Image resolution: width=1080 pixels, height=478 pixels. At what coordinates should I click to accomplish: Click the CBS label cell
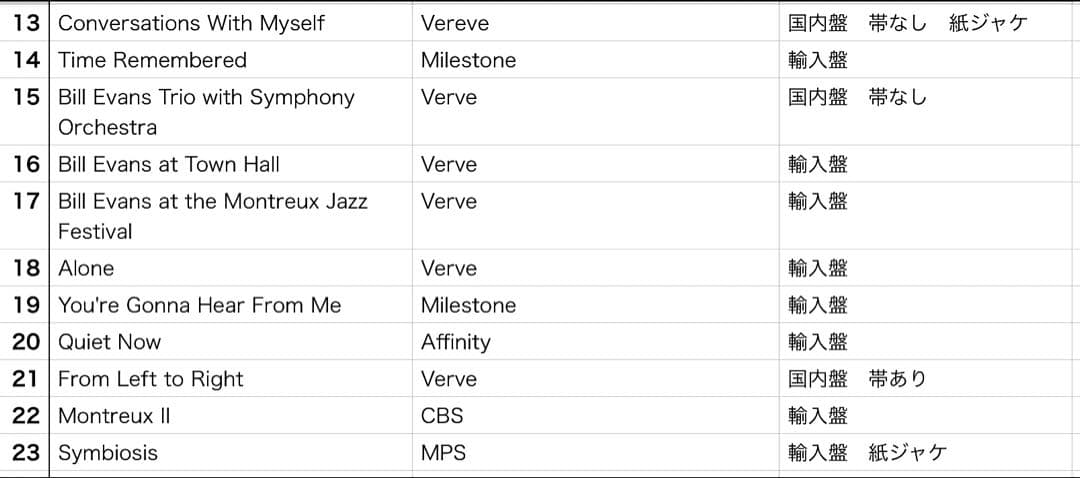click(x=442, y=416)
